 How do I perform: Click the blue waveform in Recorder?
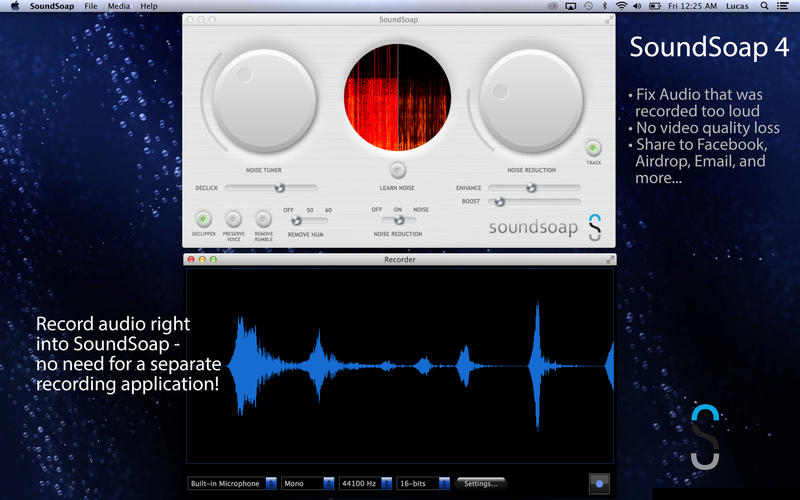420,365
